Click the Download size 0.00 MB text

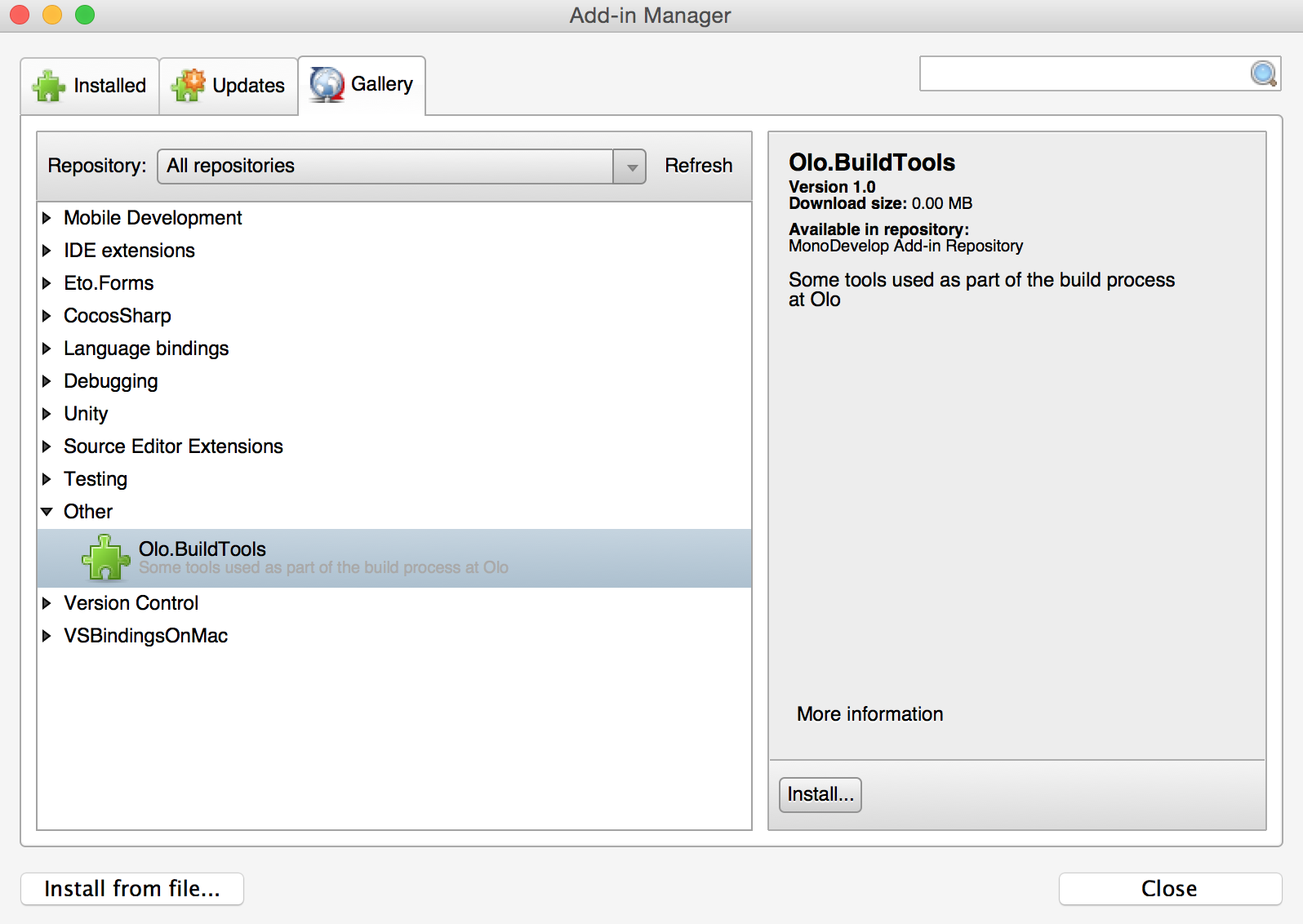pos(880,203)
